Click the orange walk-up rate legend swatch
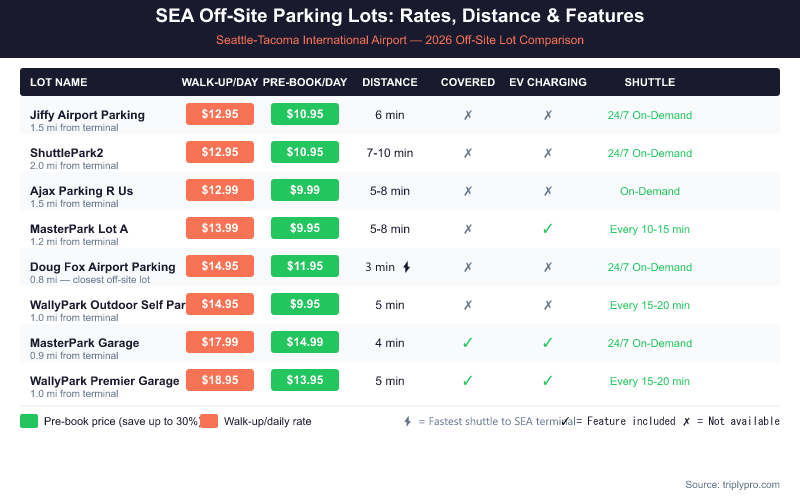Screen dimensions: 800x500 [x=209, y=421]
